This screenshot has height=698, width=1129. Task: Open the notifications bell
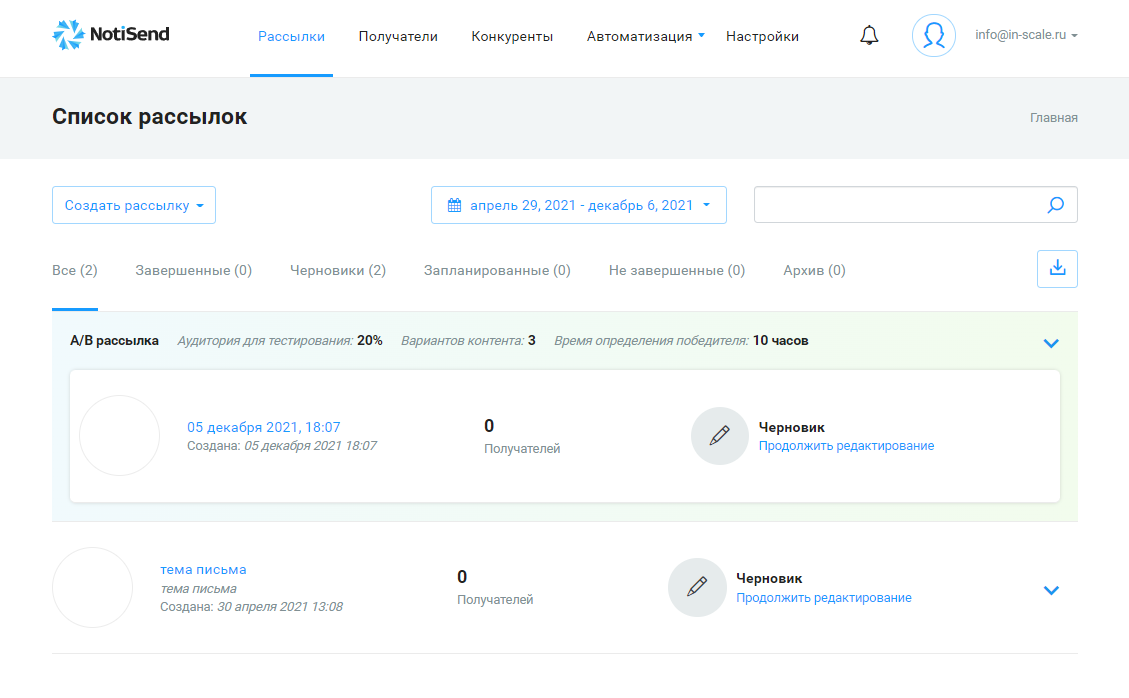[869, 35]
